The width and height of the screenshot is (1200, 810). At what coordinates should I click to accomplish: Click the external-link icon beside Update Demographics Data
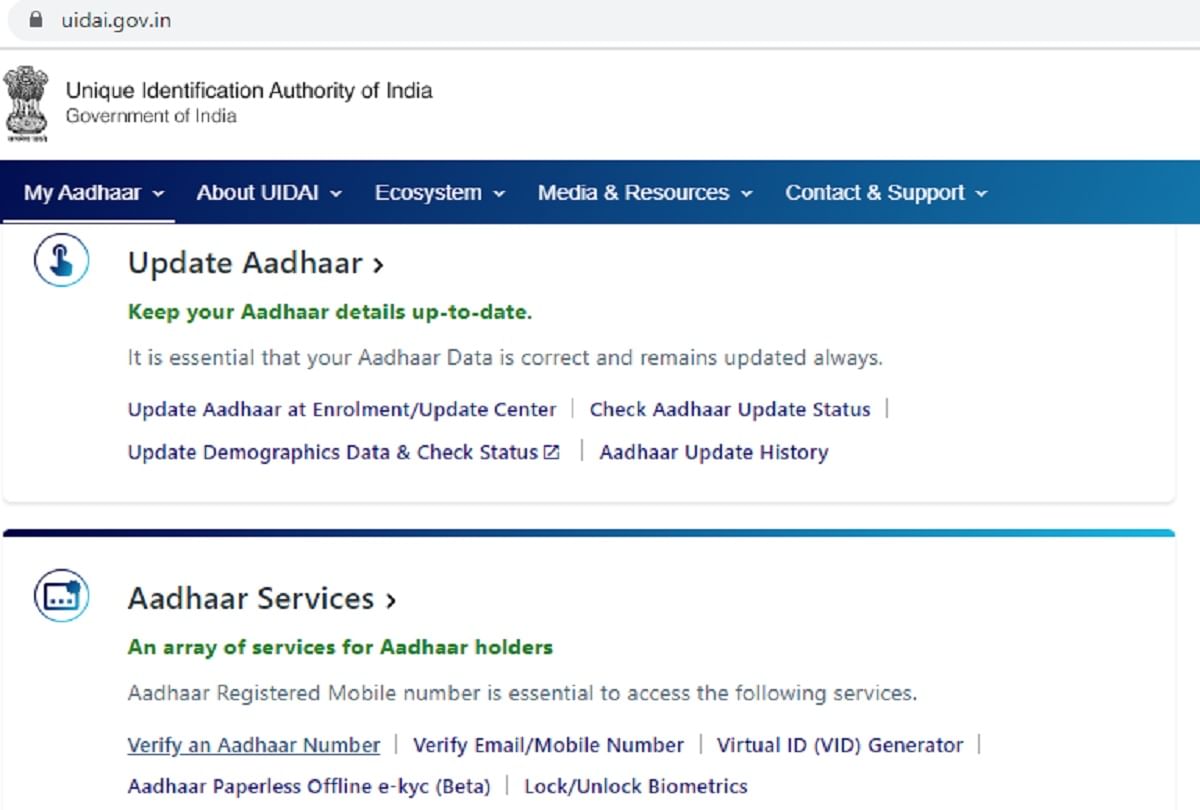(551, 451)
